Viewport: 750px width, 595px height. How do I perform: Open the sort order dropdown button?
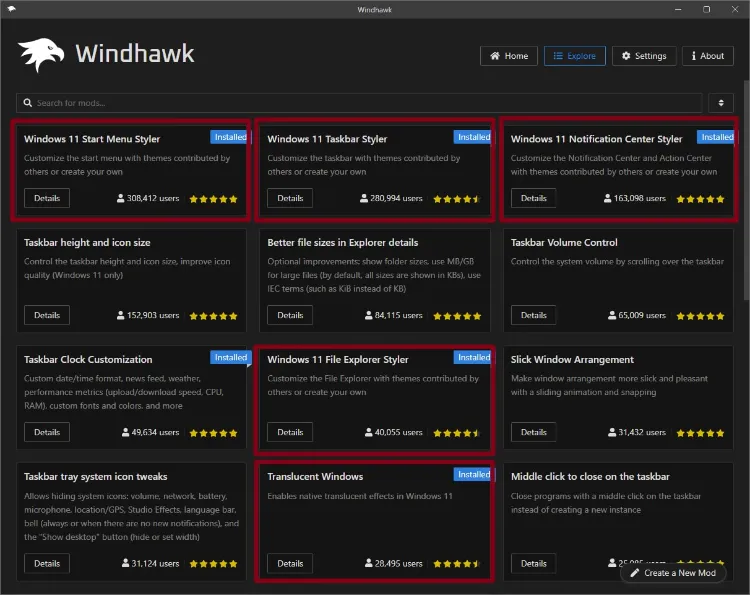coord(720,103)
